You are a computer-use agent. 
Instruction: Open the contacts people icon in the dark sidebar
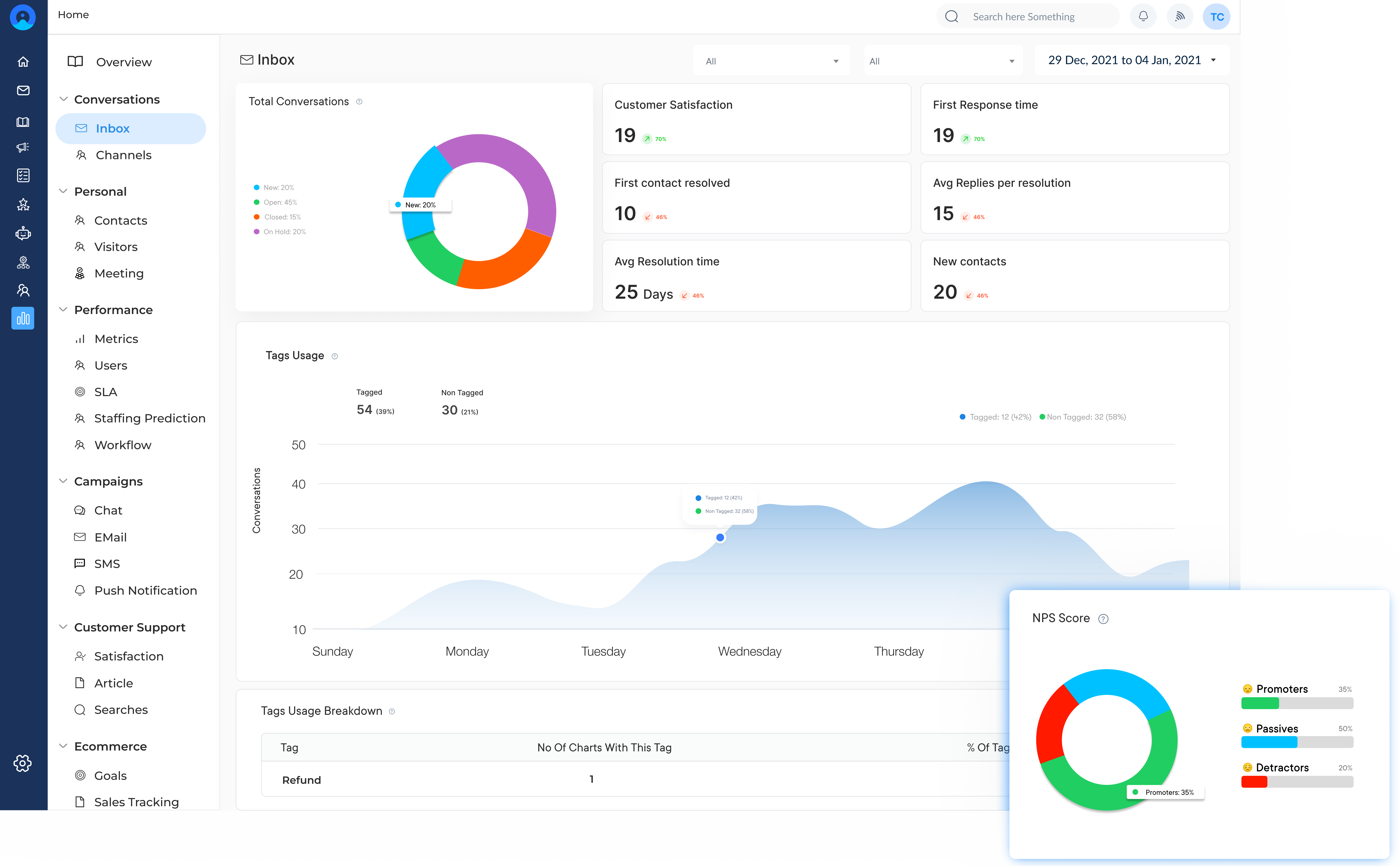23,290
